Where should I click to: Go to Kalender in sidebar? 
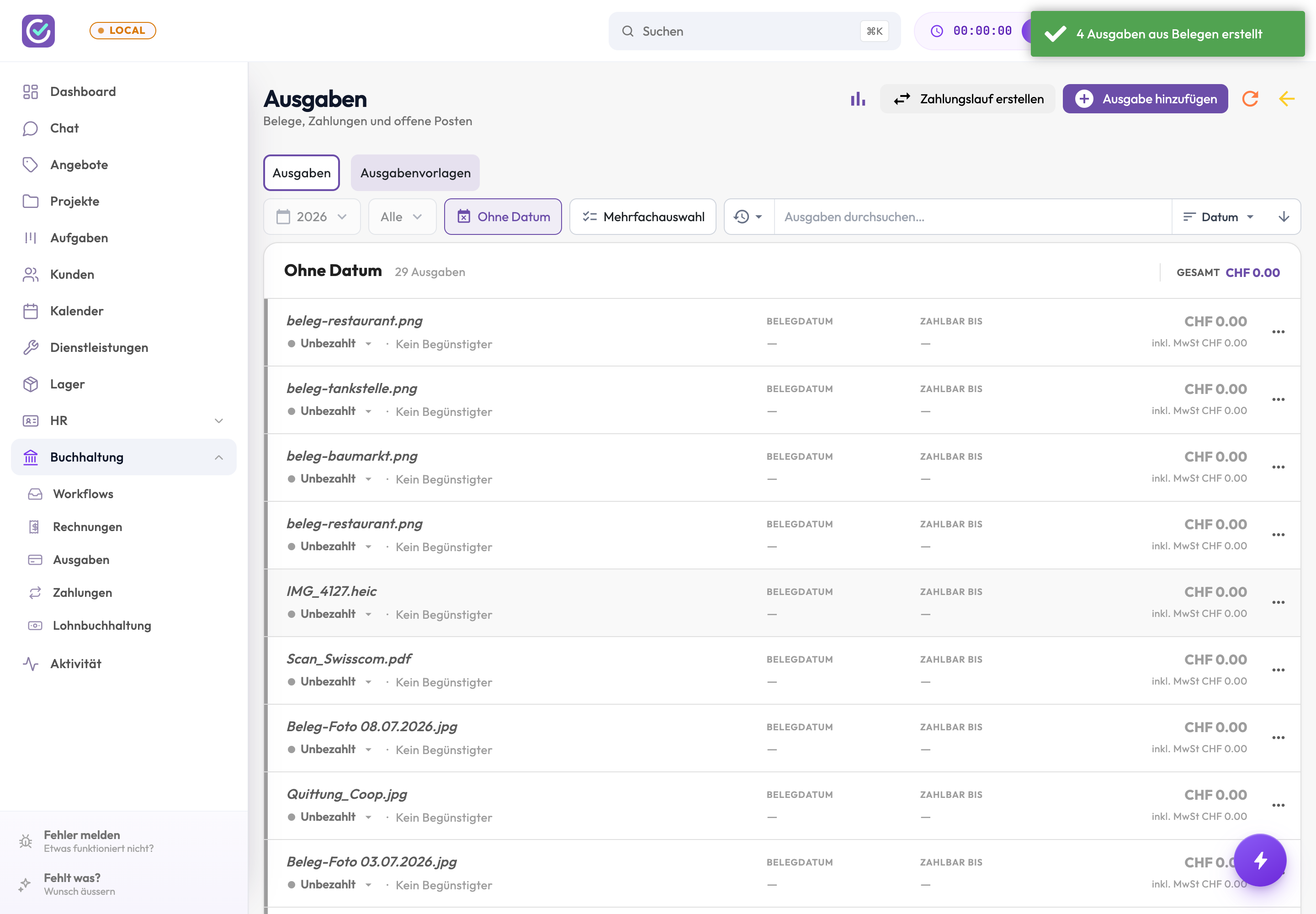pos(124,311)
